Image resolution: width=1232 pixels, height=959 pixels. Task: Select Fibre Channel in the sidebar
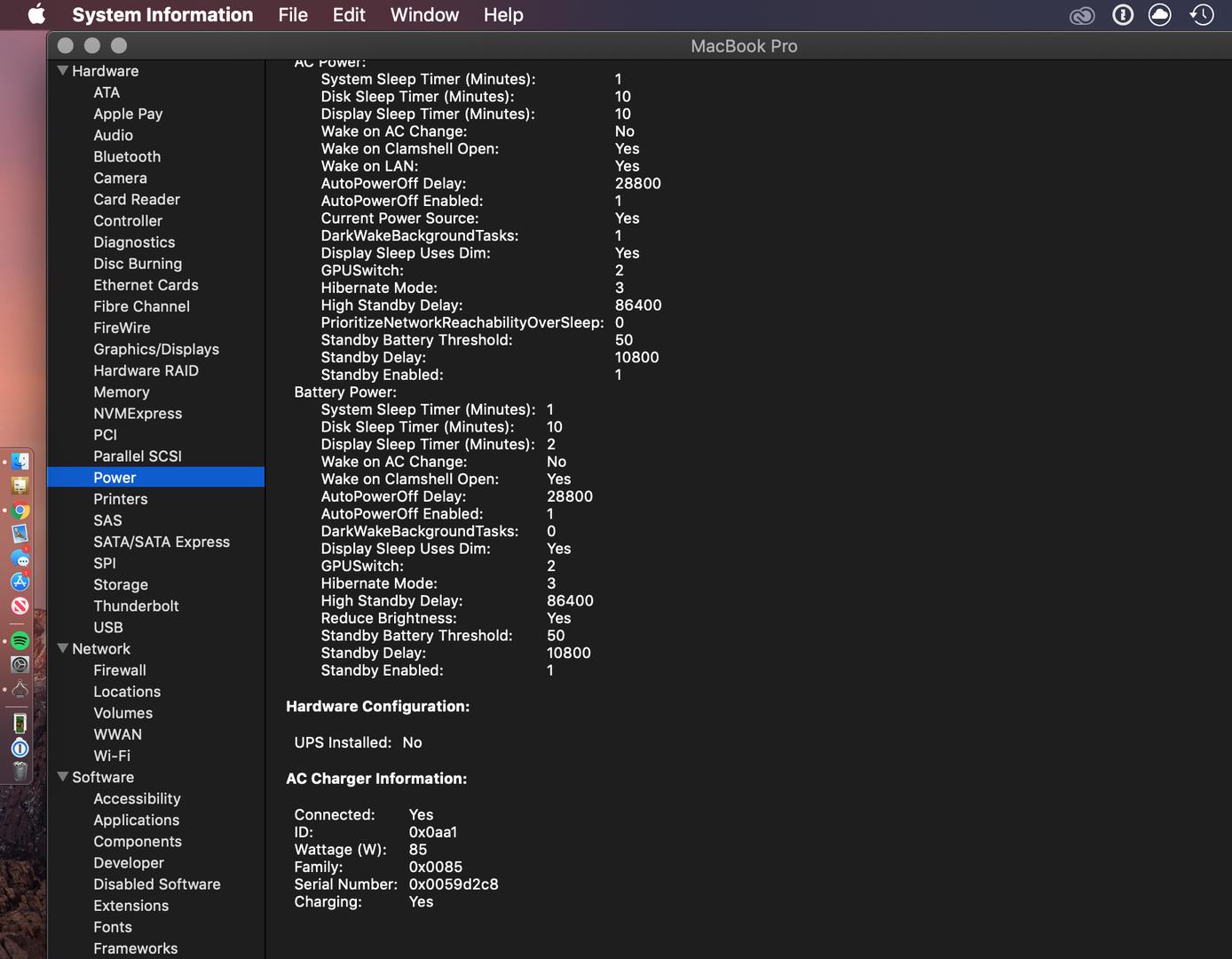141,306
